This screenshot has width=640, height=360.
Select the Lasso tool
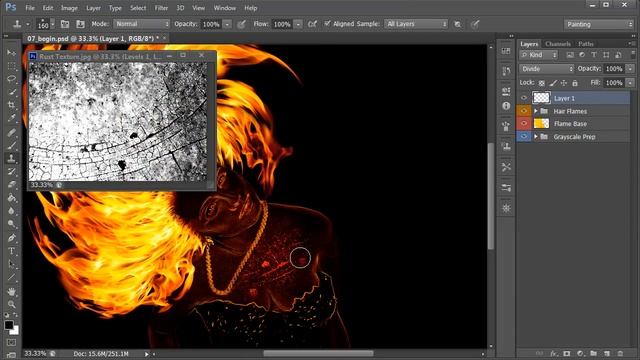click(x=11, y=79)
